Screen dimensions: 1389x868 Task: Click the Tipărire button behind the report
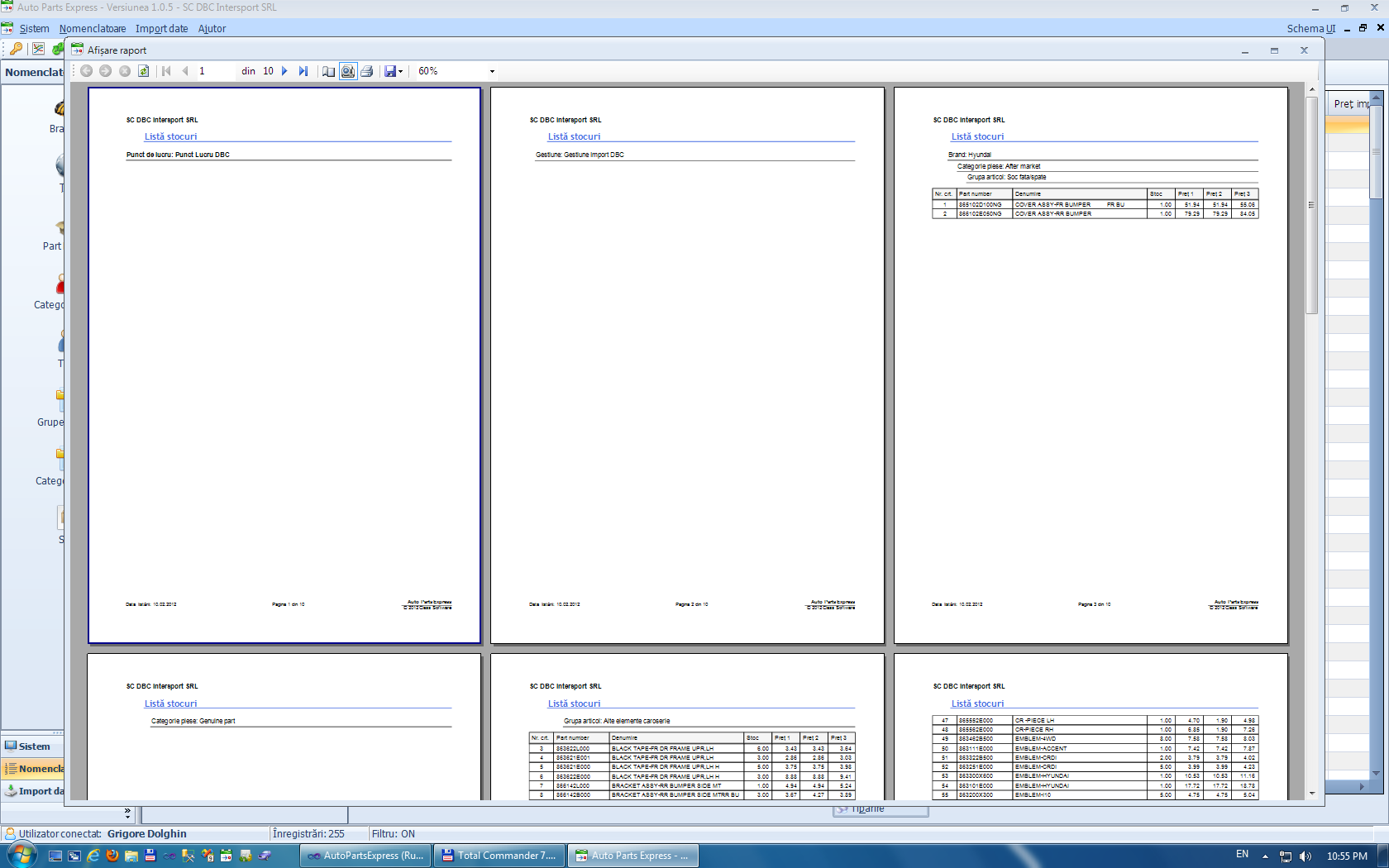click(881, 810)
